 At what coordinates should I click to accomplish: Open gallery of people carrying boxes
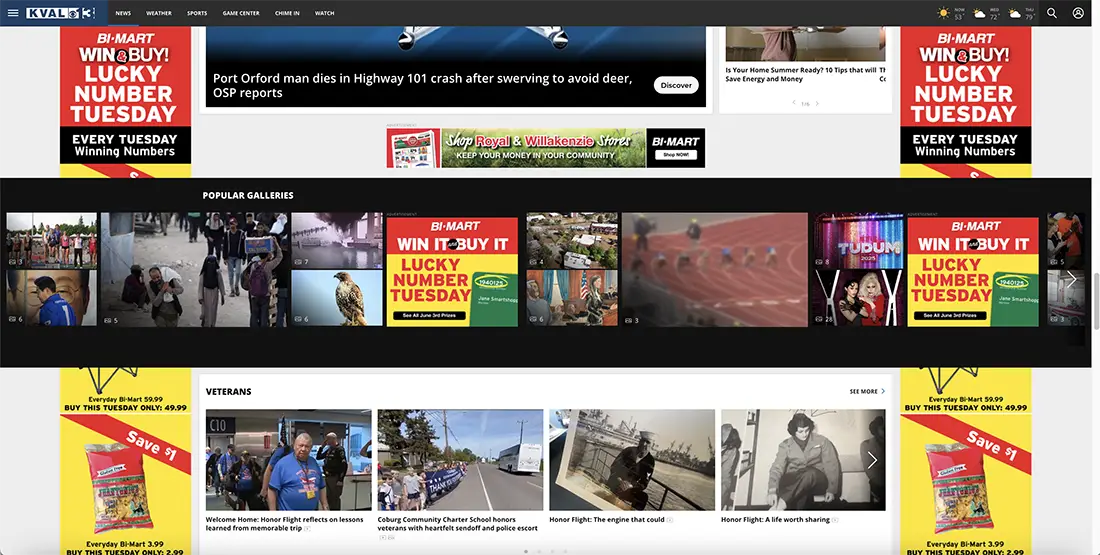pos(194,269)
